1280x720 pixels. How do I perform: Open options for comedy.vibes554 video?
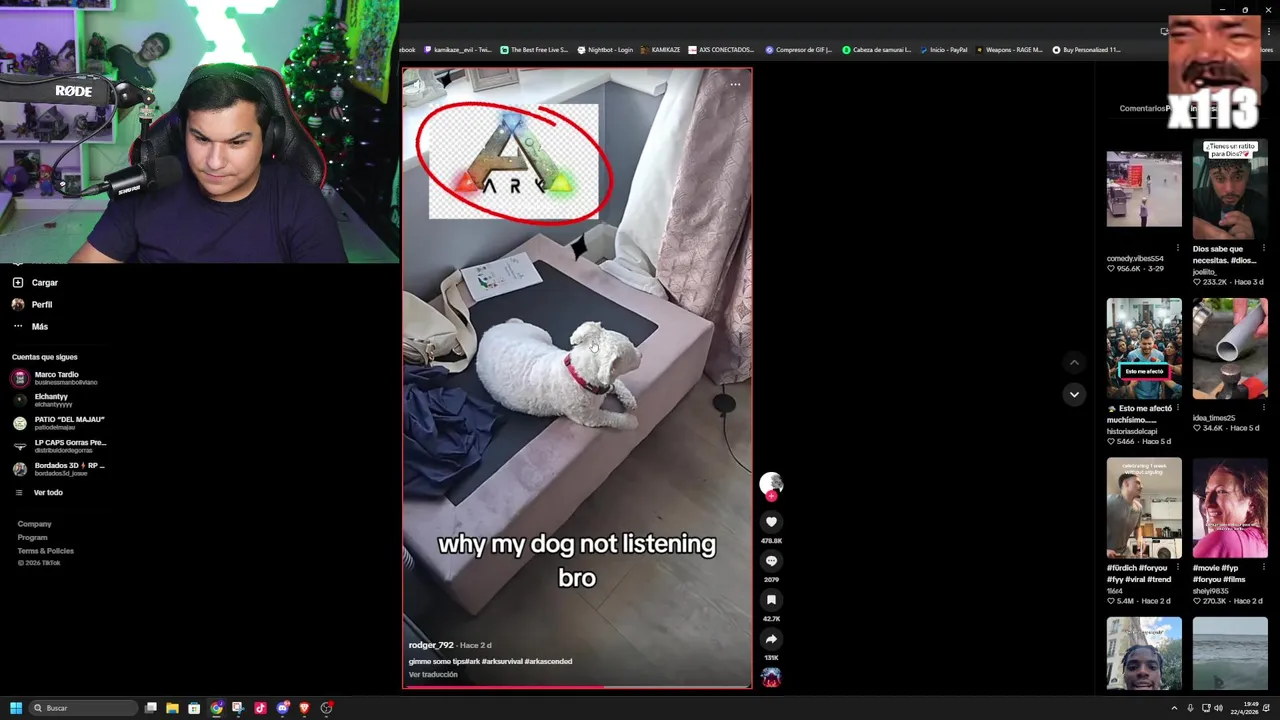pyautogui.click(x=1178, y=249)
